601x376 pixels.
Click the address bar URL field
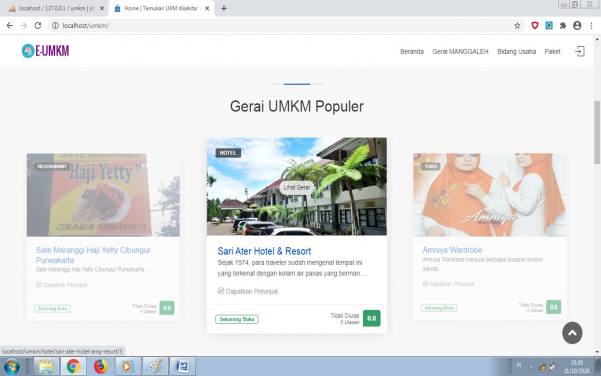pos(284,26)
